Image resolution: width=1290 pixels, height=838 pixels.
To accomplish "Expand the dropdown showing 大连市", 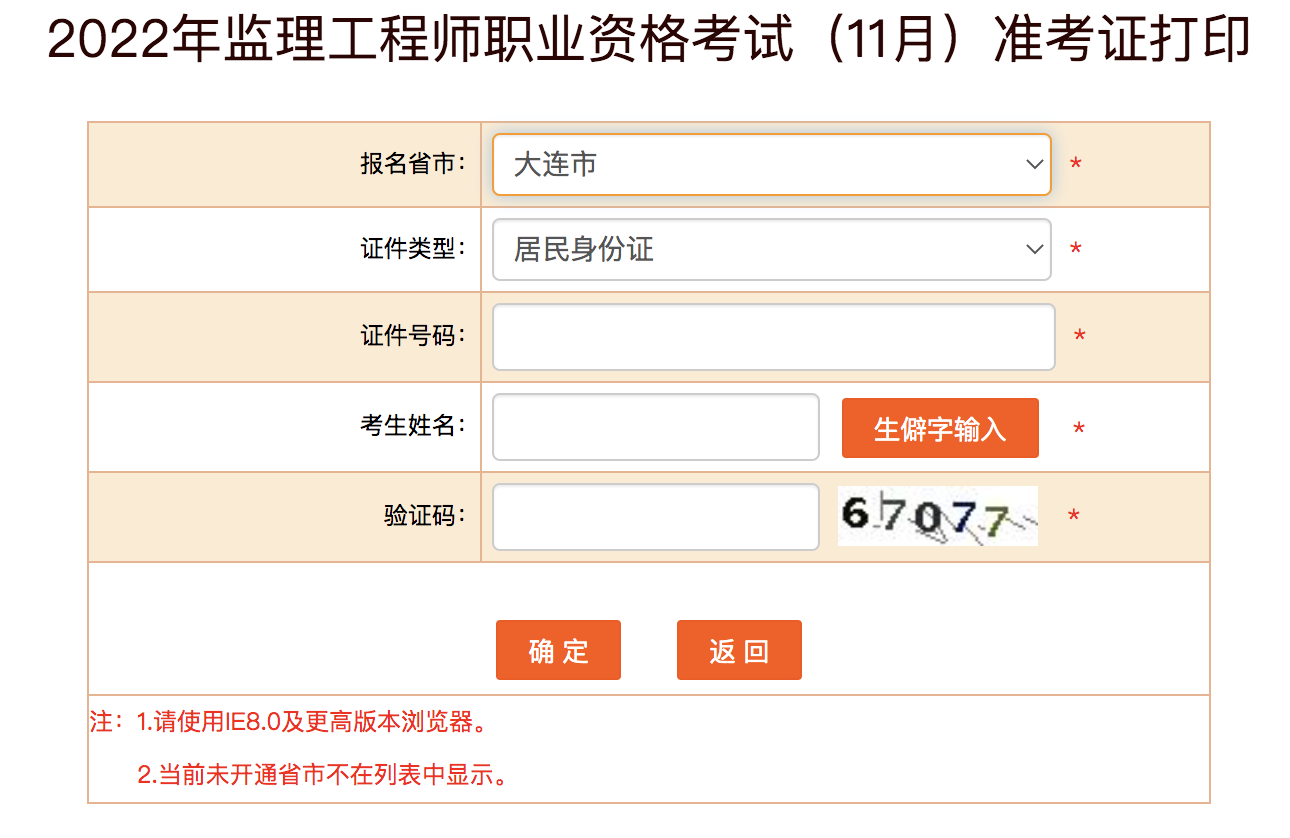I will click(x=1033, y=164).
